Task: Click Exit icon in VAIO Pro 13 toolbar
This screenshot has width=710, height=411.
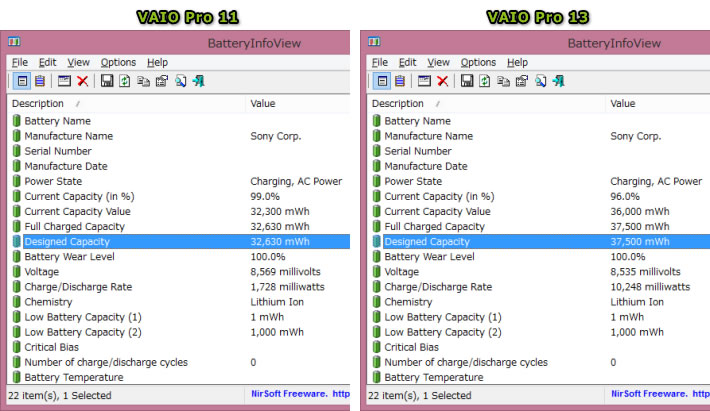Action: tap(558, 81)
